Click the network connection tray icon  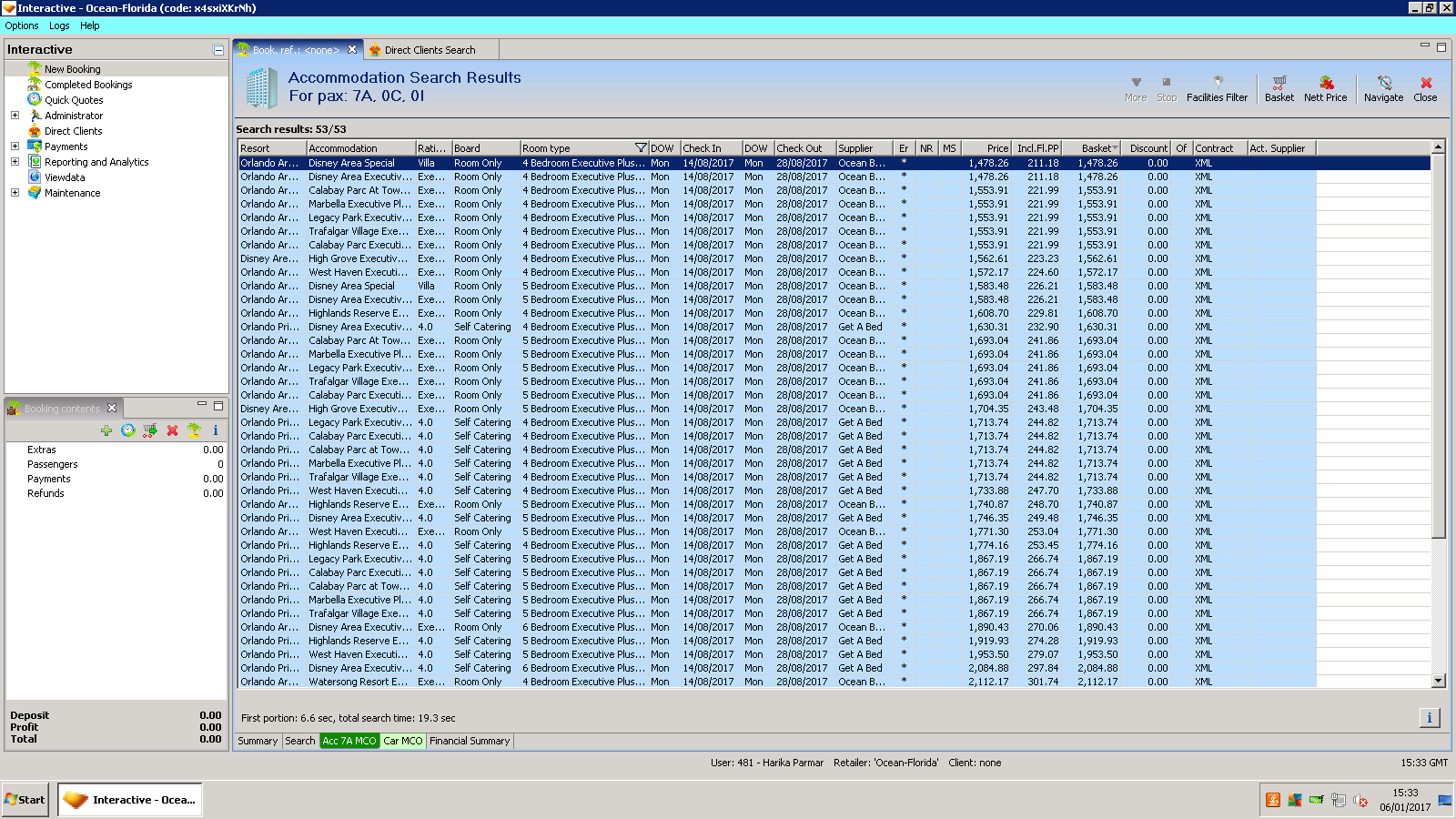[1339, 800]
